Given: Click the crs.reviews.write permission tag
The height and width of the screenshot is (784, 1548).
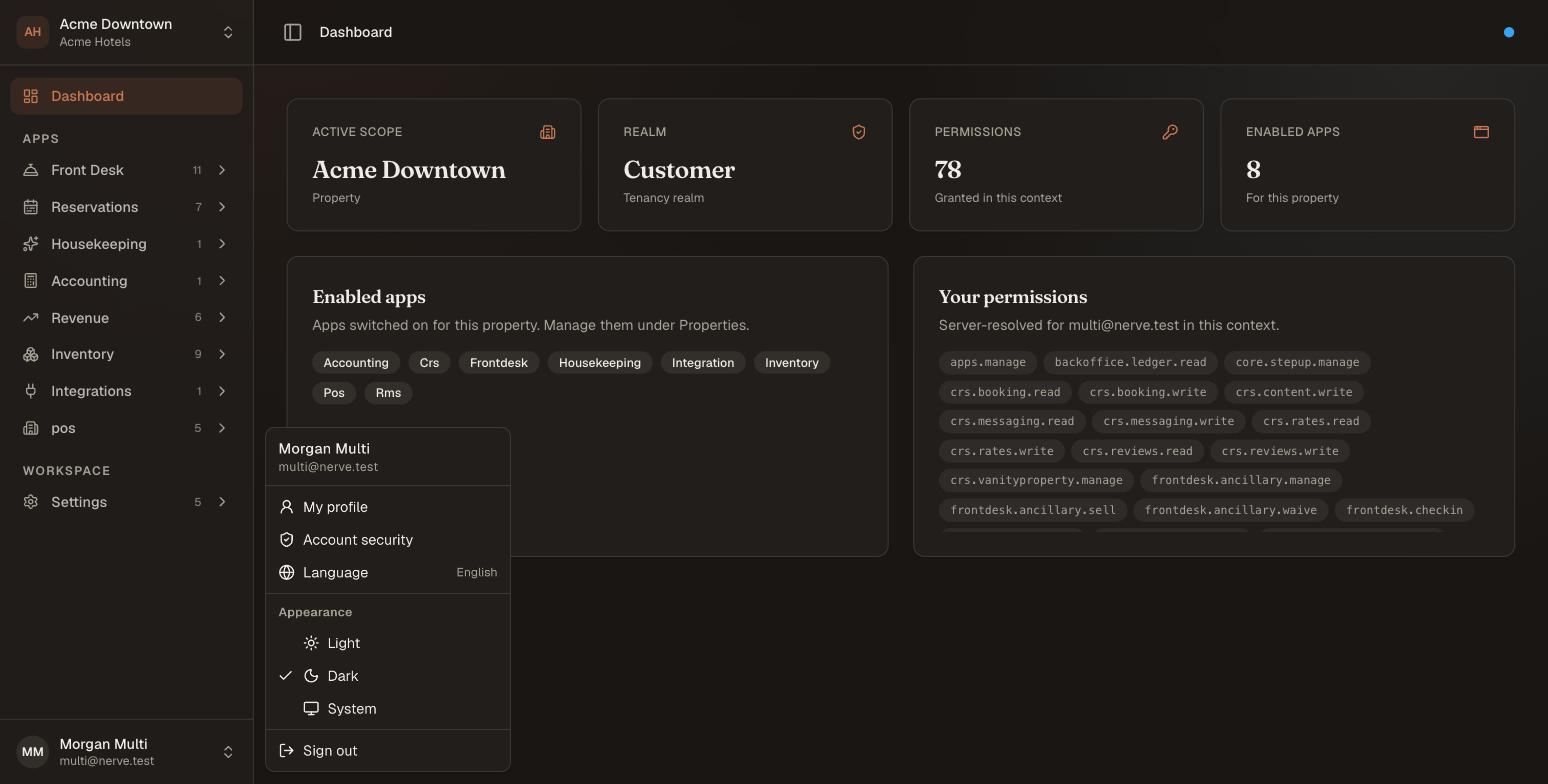Looking at the screenshot, I should [1280, 451].
